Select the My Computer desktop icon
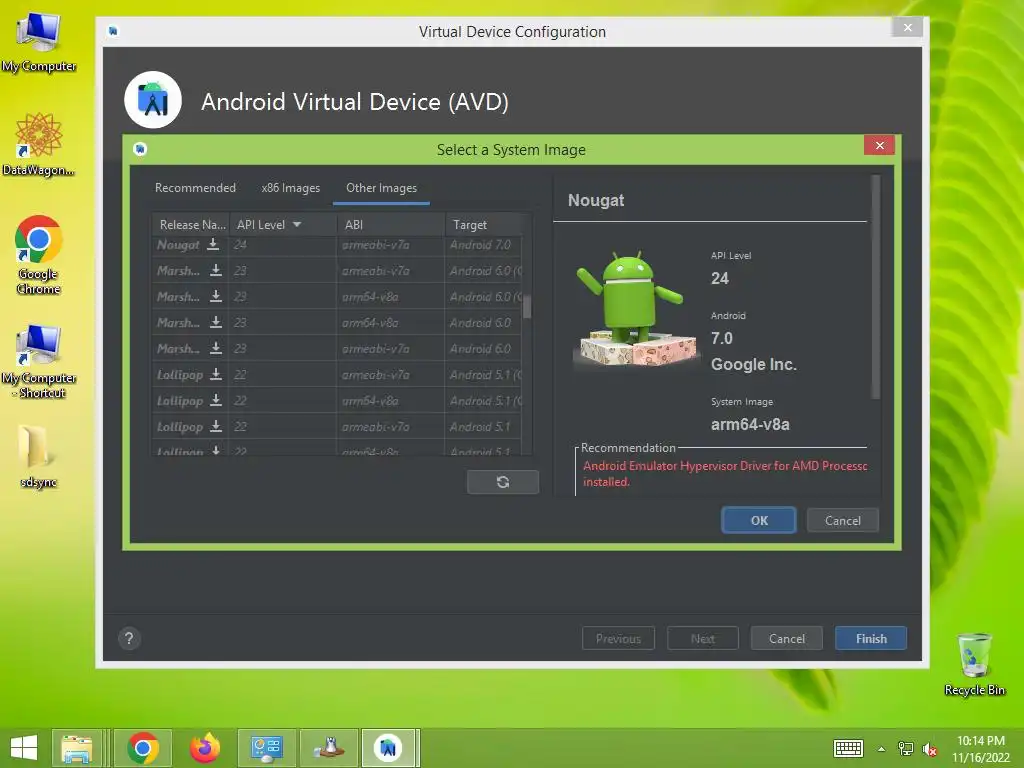1024x768 pixels. (39, 40)
